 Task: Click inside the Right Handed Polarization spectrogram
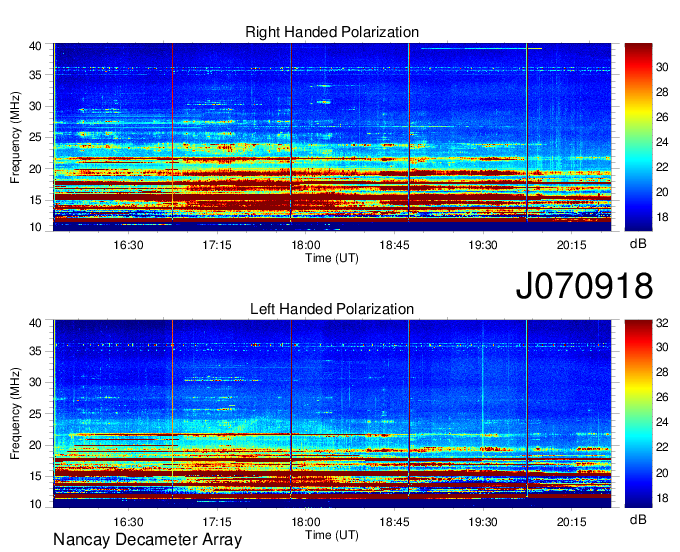(x=332, y=137)
